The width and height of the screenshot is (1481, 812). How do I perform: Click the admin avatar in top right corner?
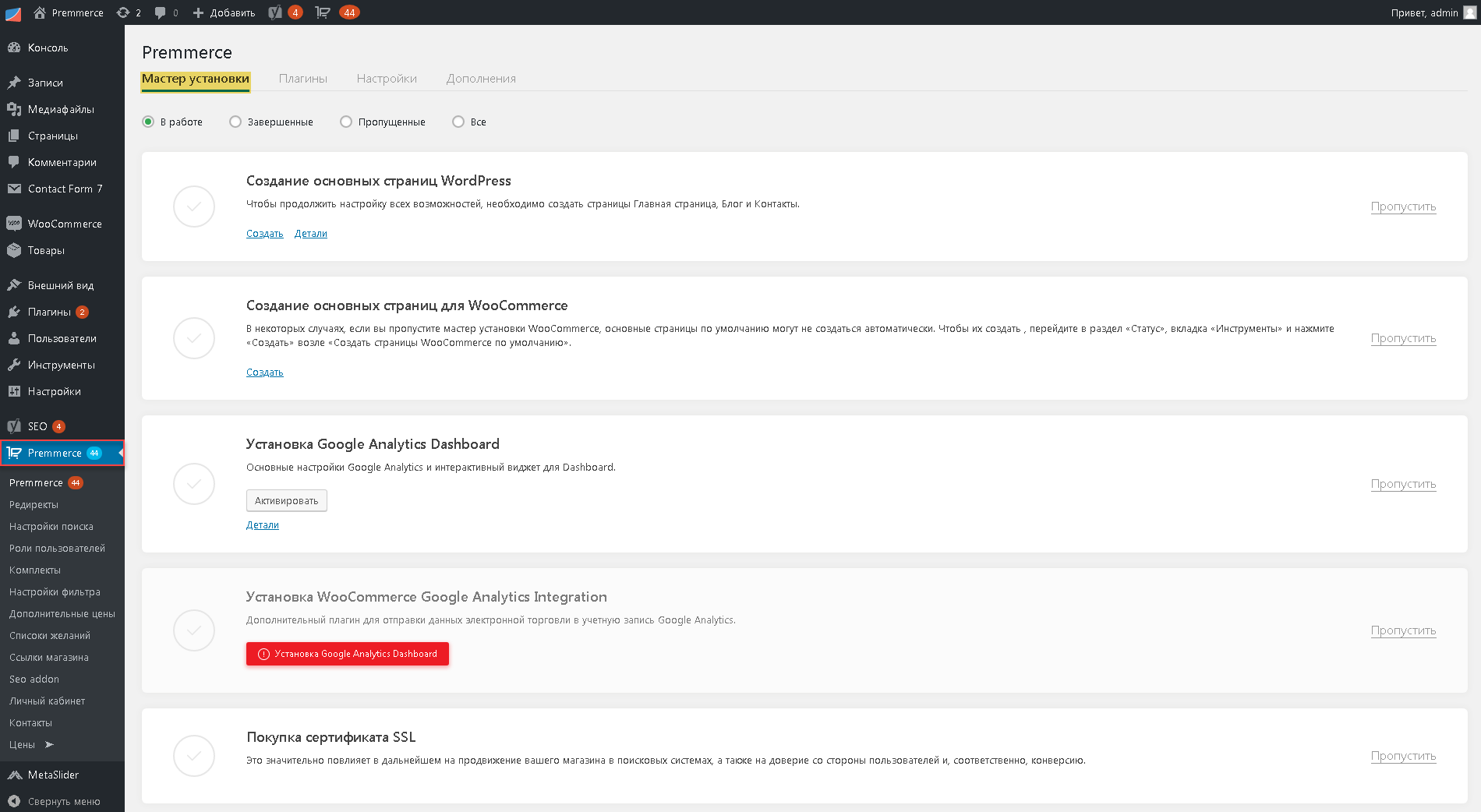click(x=1470, y=12)
